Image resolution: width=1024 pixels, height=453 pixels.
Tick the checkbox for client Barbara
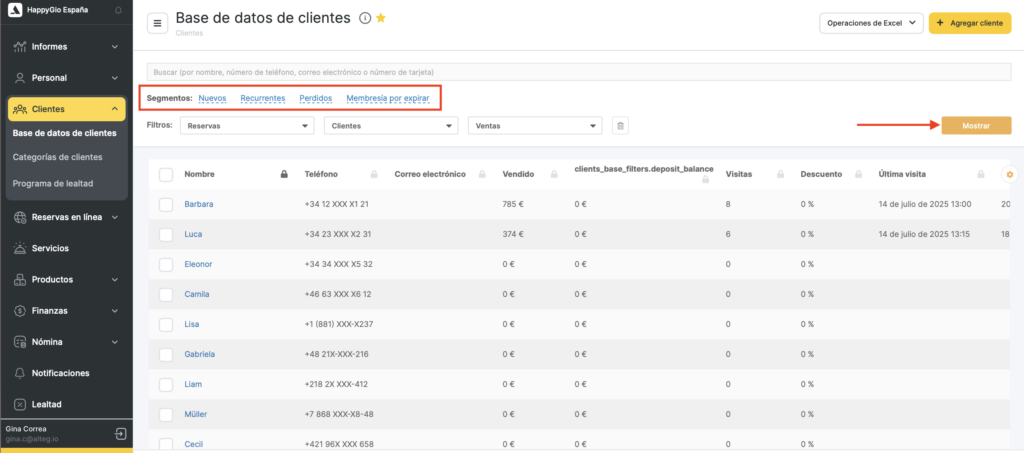click(x=166, y=204)
